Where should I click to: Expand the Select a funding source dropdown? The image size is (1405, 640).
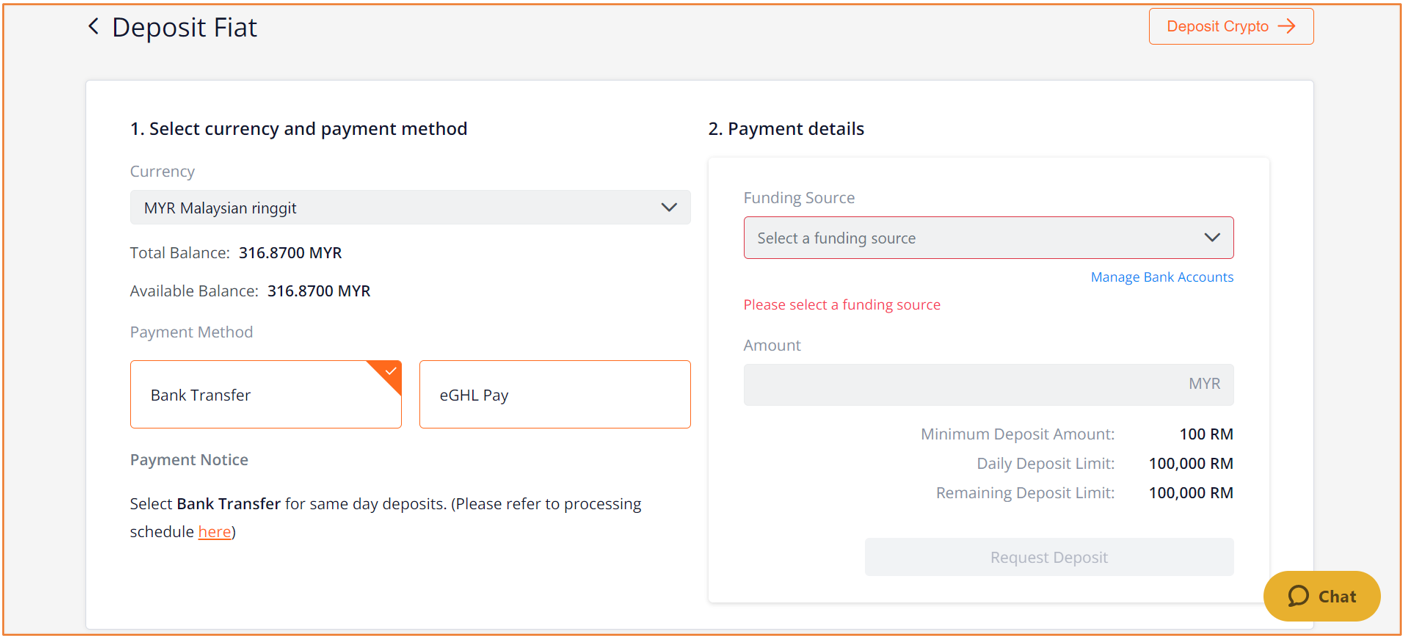pos(988,238)
